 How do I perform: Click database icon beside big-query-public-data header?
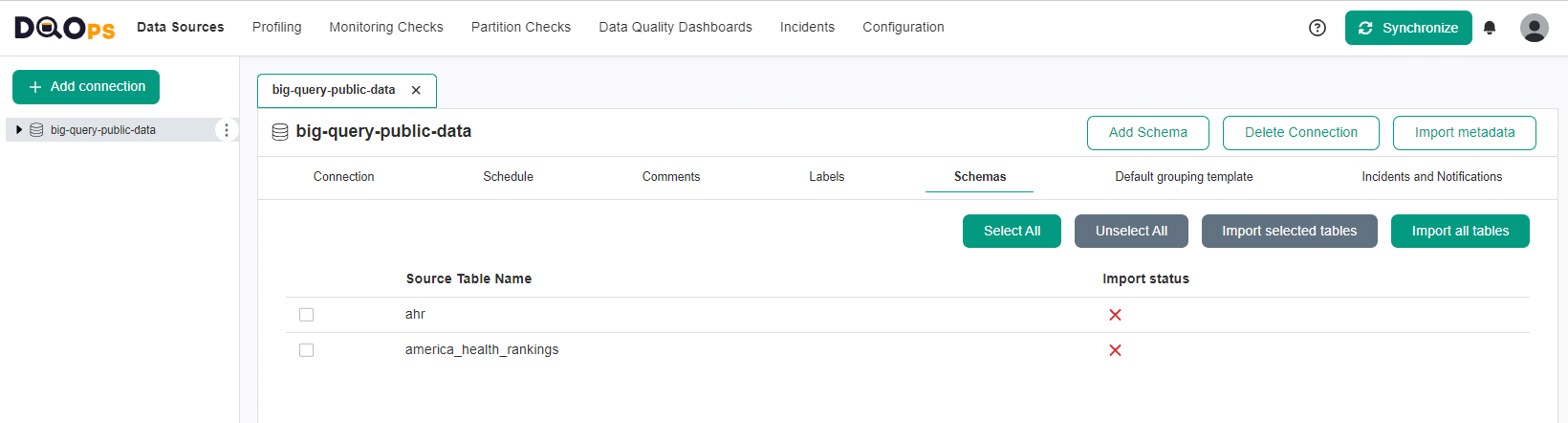coord(280,132)
